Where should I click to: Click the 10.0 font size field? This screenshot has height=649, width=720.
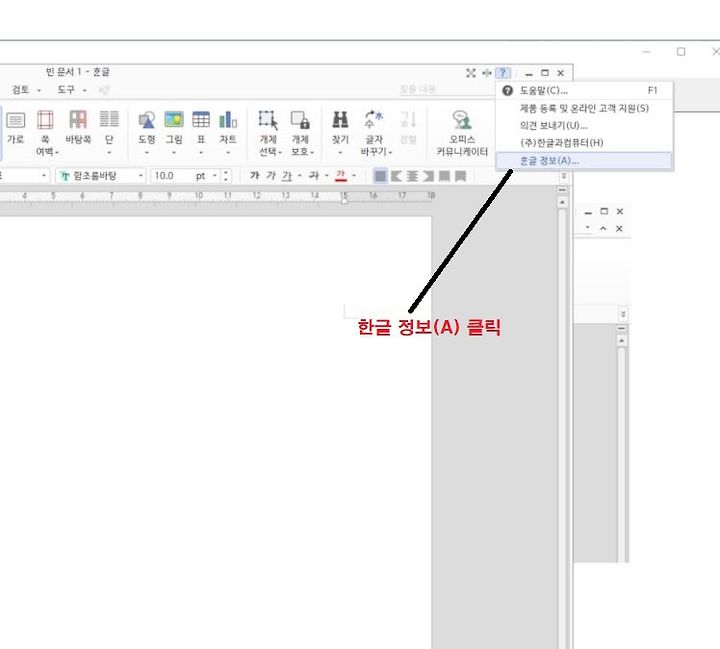click(x=173, y=175)
